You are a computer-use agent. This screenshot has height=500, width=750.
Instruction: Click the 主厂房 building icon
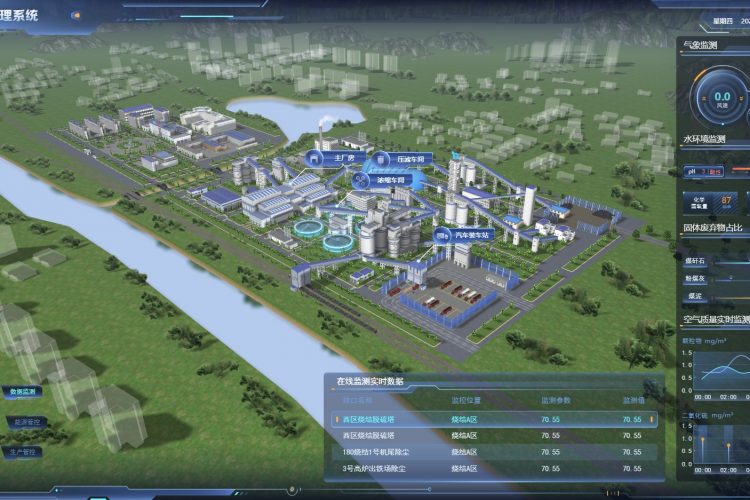coord(316,158)
